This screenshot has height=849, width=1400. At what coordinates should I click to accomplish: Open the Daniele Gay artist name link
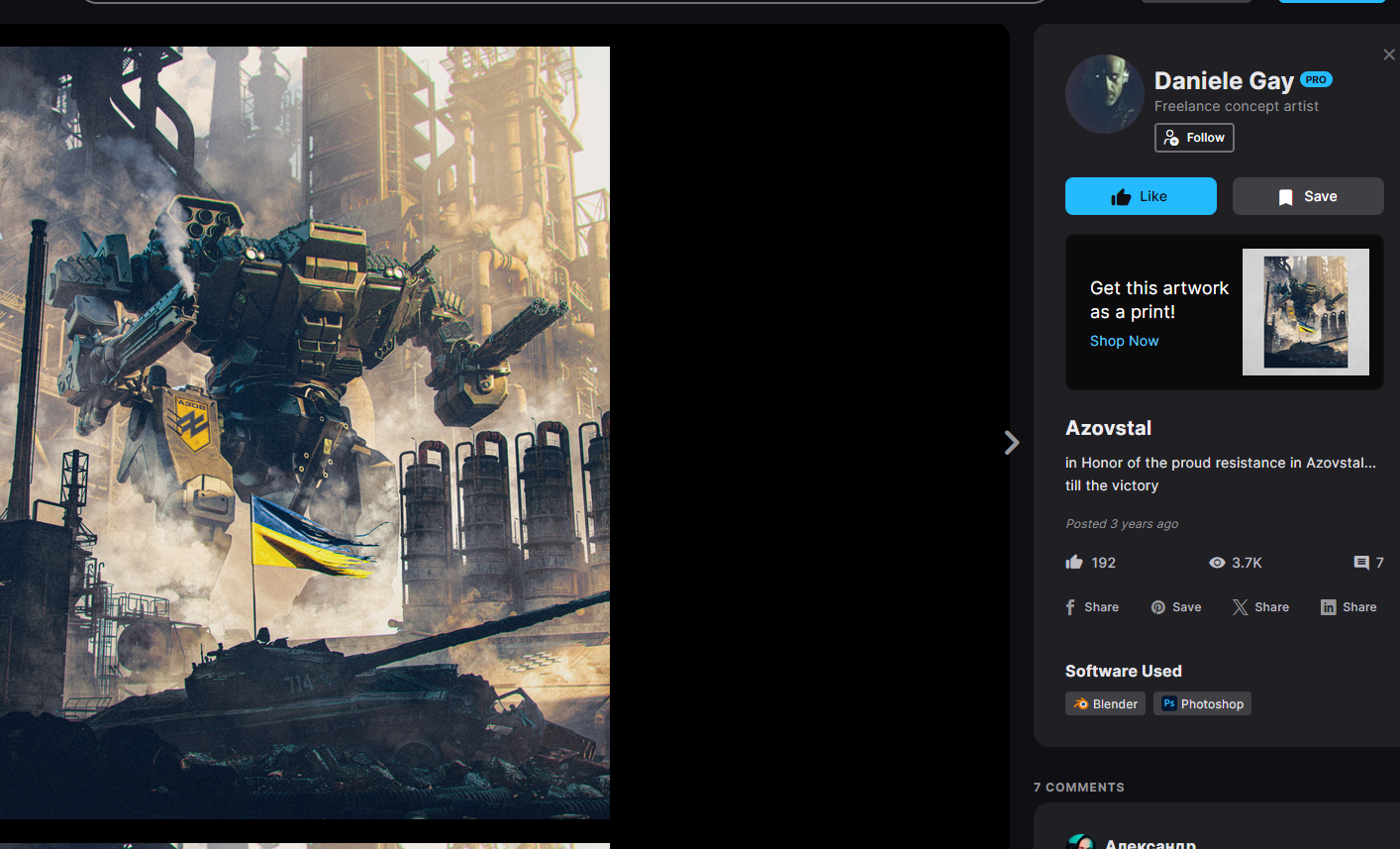1224,80
